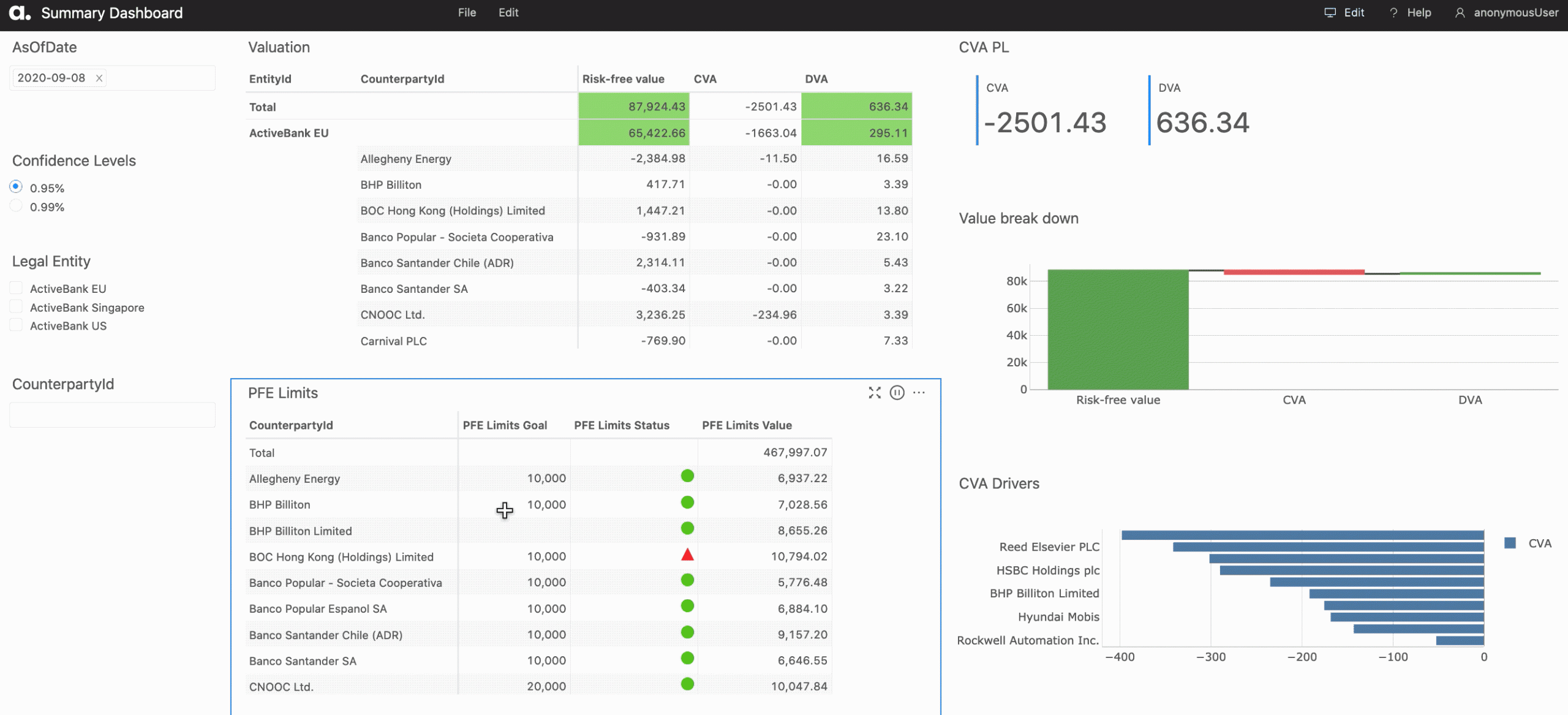Pause queries with PFE Limits pause icon
This screenshot has height=715, width=1568.
pos(897,393)
